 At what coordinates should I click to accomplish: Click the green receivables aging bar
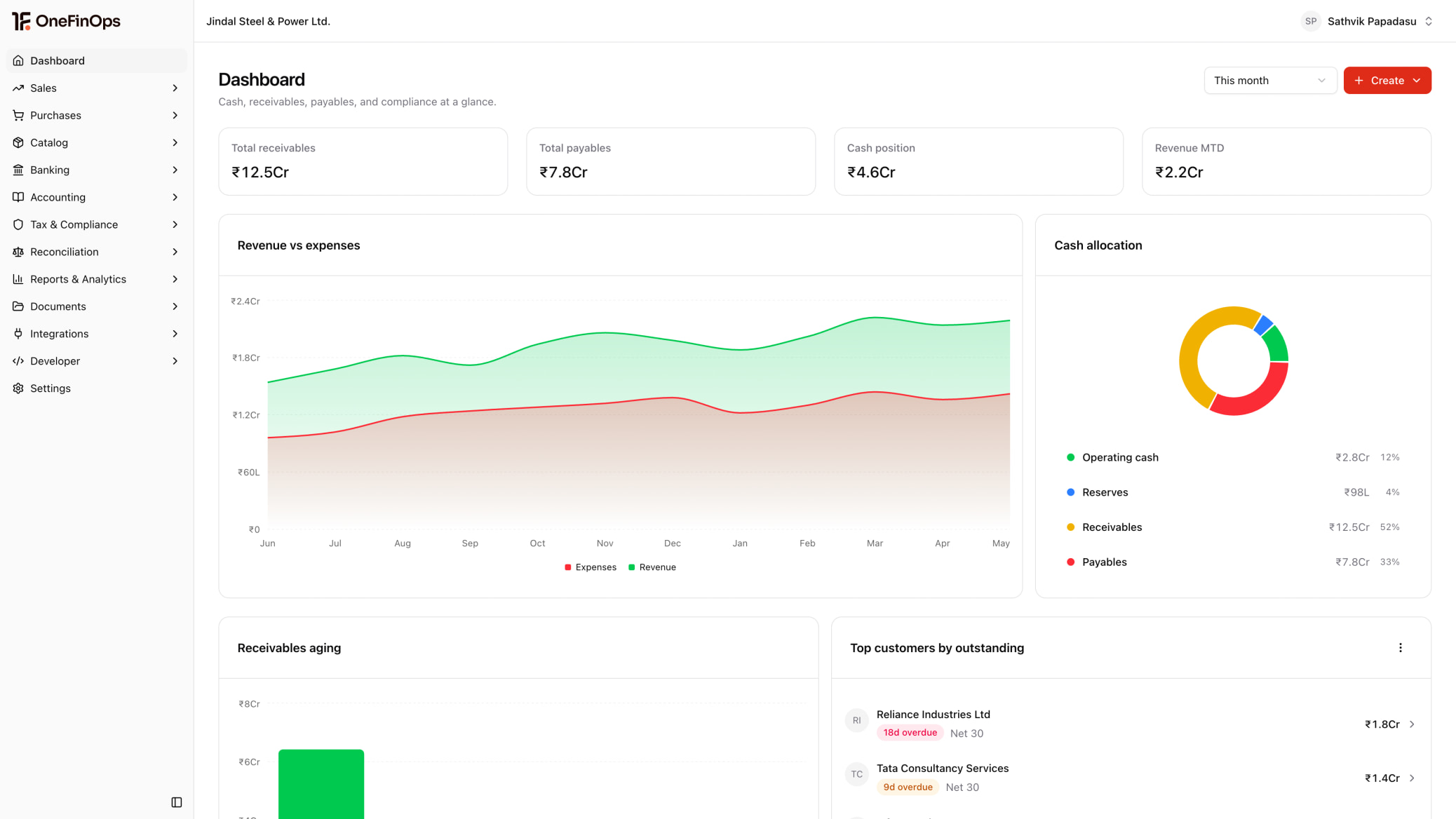click(x=321, y=784)
